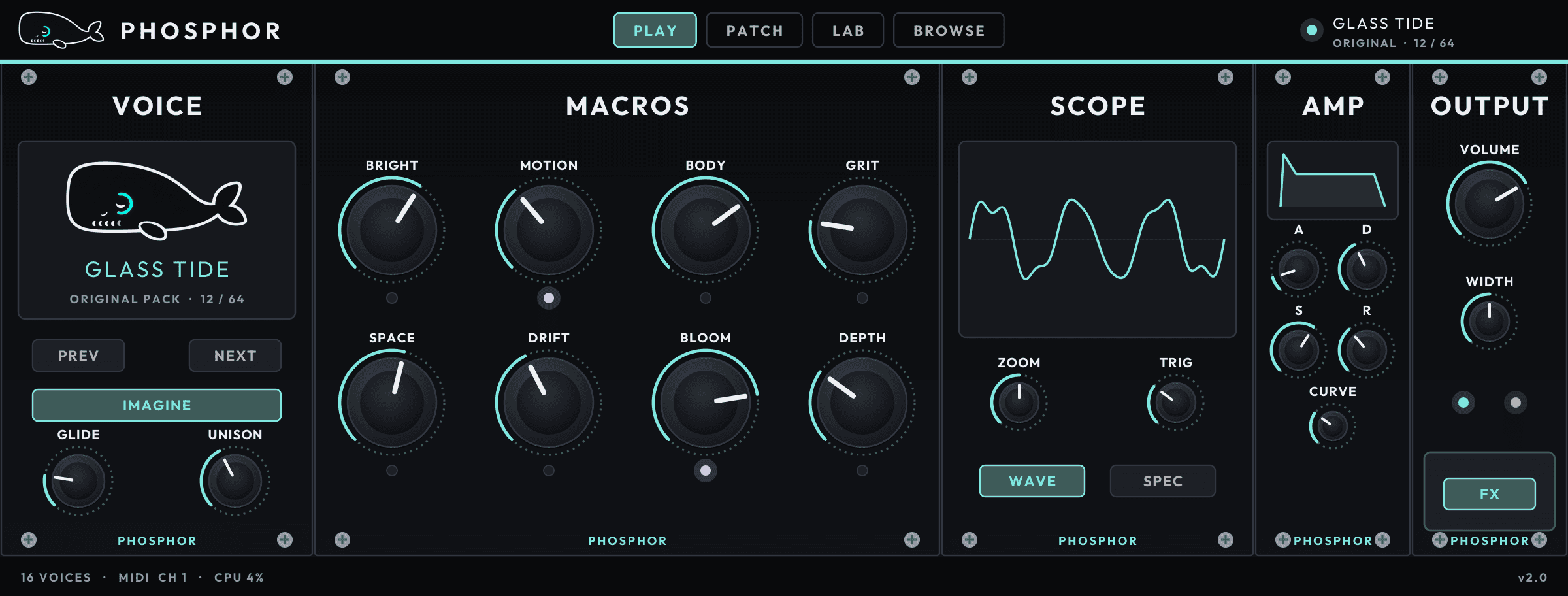Viewport: 1568px width, 596px height.
Task: Switch to the PLAY tab
Action: [x=655, y=30]
